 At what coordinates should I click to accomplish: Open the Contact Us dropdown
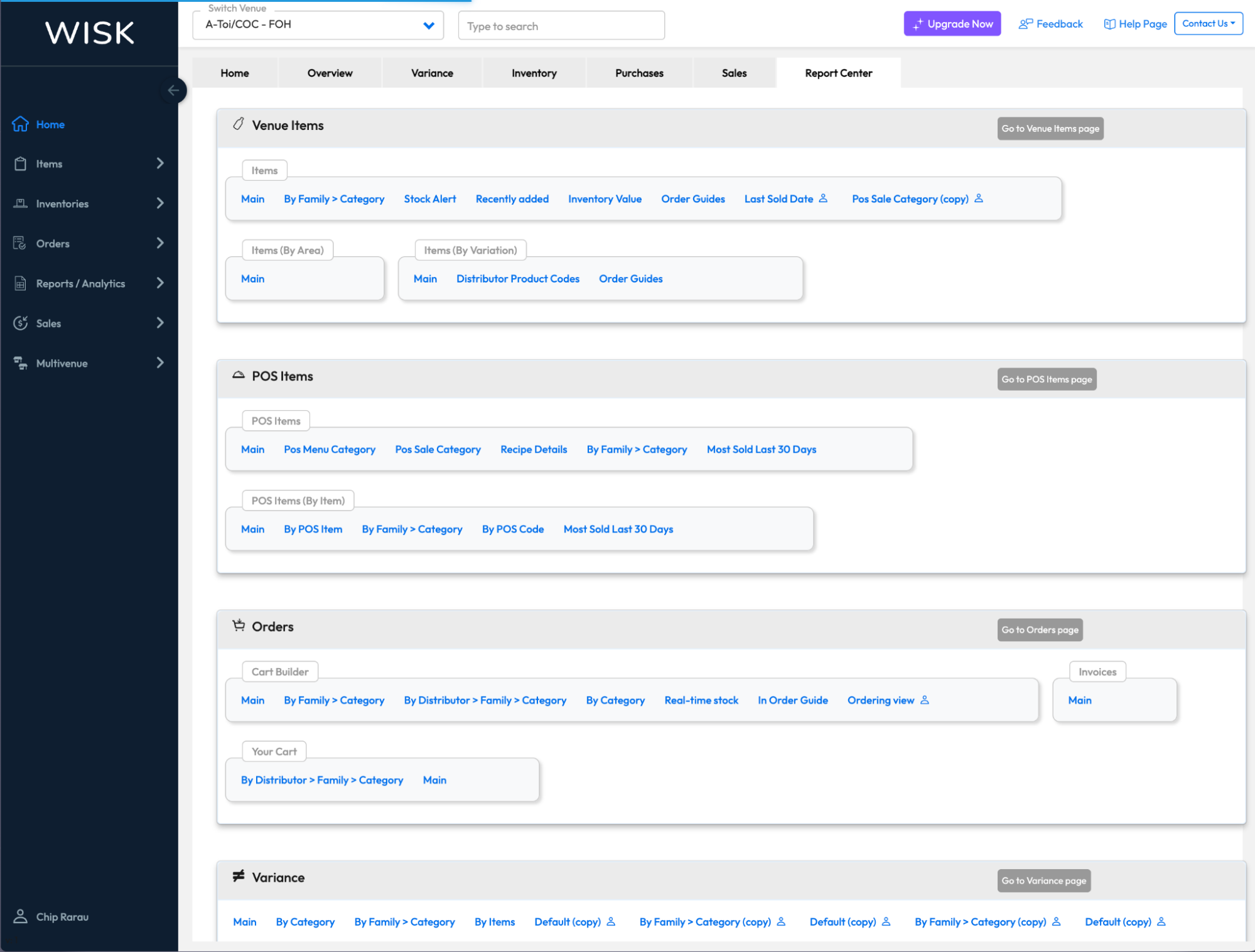[x=1208, y=23]
